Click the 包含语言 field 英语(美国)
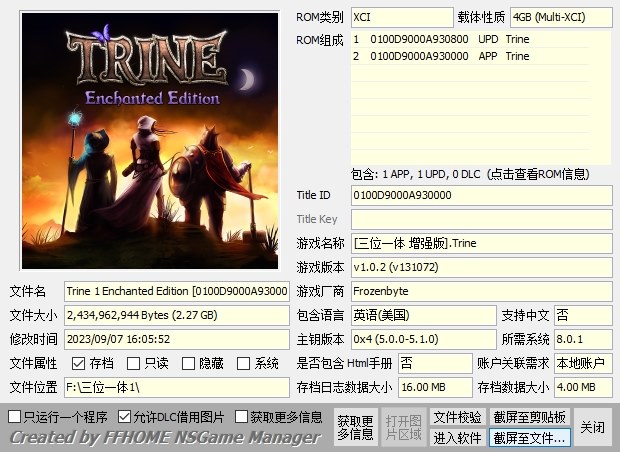620x452 pixels. [423, 315]
